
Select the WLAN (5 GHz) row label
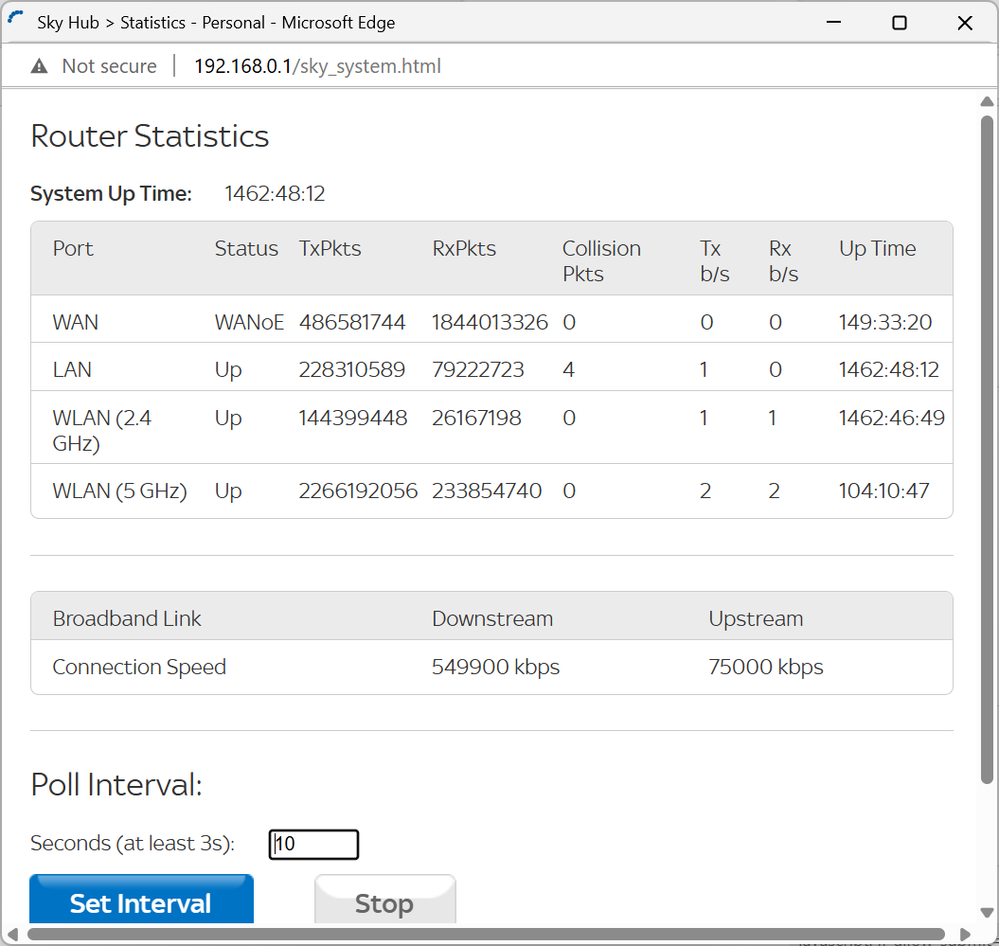pos(119,491)
